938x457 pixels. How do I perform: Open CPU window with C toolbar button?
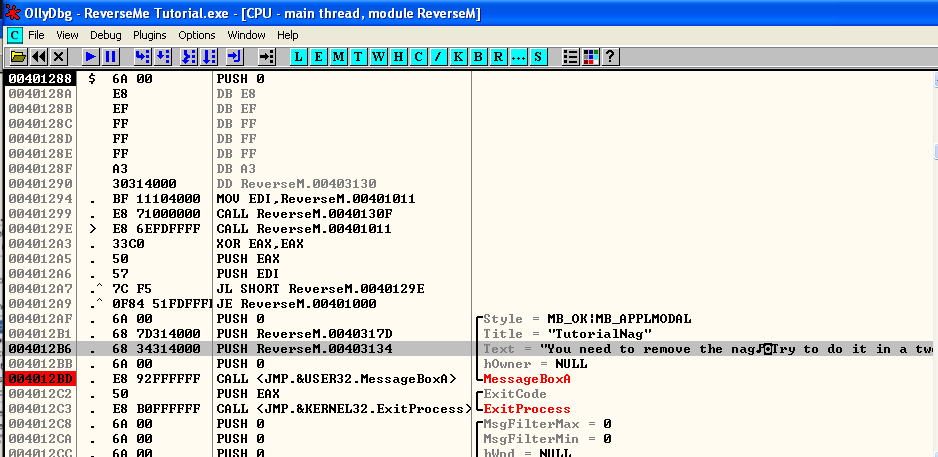click(x=419, y=57)
